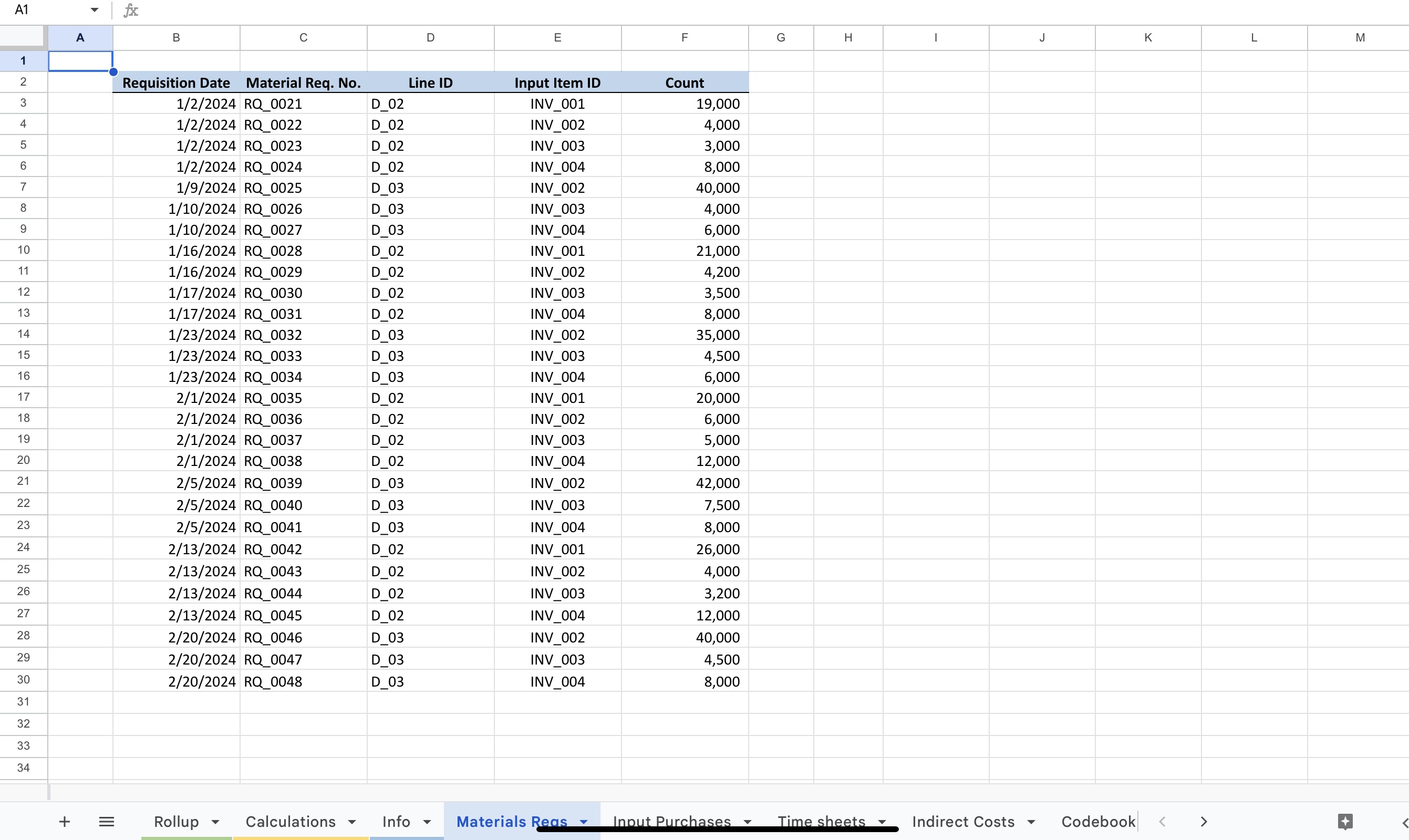Open the Rollup tab dropdown menu
1409x840 pixels.
[215, 821]
